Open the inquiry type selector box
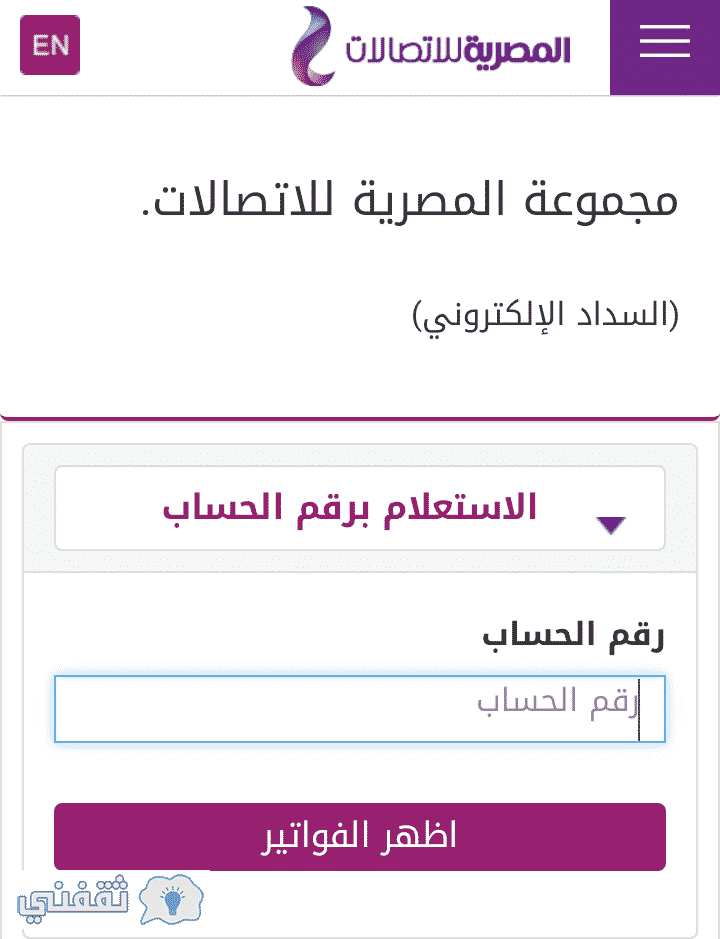 360,508
